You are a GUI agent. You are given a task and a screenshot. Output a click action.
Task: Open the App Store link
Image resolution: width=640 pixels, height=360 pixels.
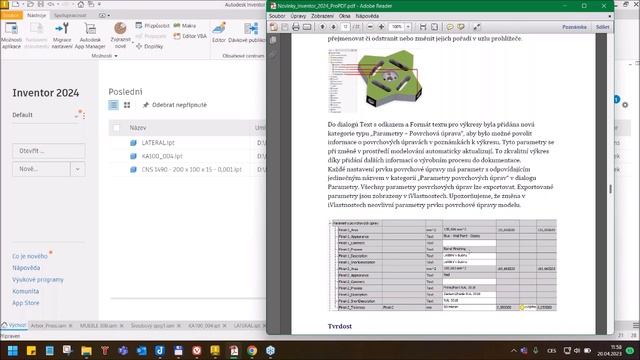26,303
